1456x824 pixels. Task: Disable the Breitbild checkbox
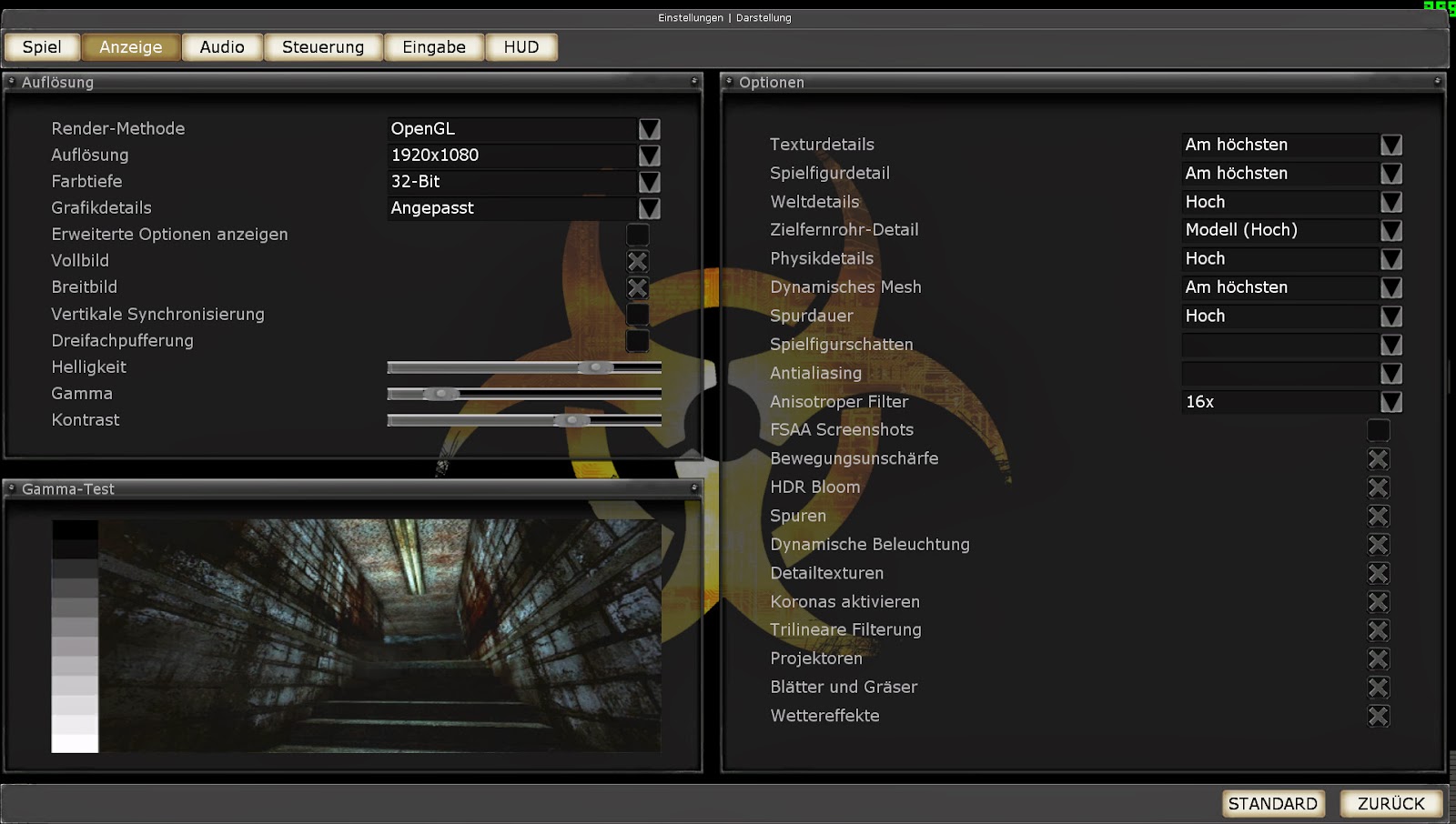pos(637,287)
